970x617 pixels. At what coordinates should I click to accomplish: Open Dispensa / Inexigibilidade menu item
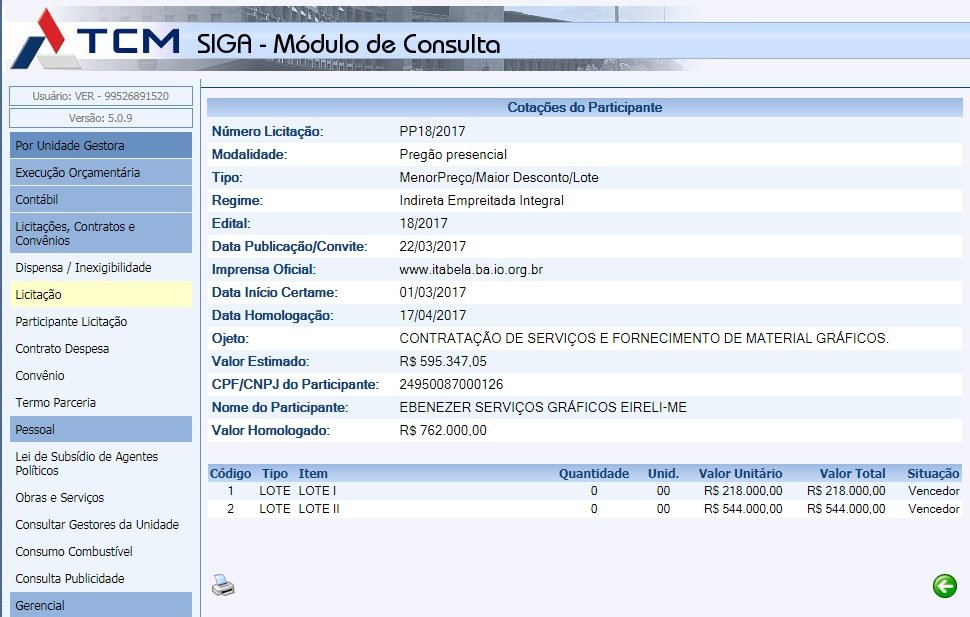(x=83, y=268)
